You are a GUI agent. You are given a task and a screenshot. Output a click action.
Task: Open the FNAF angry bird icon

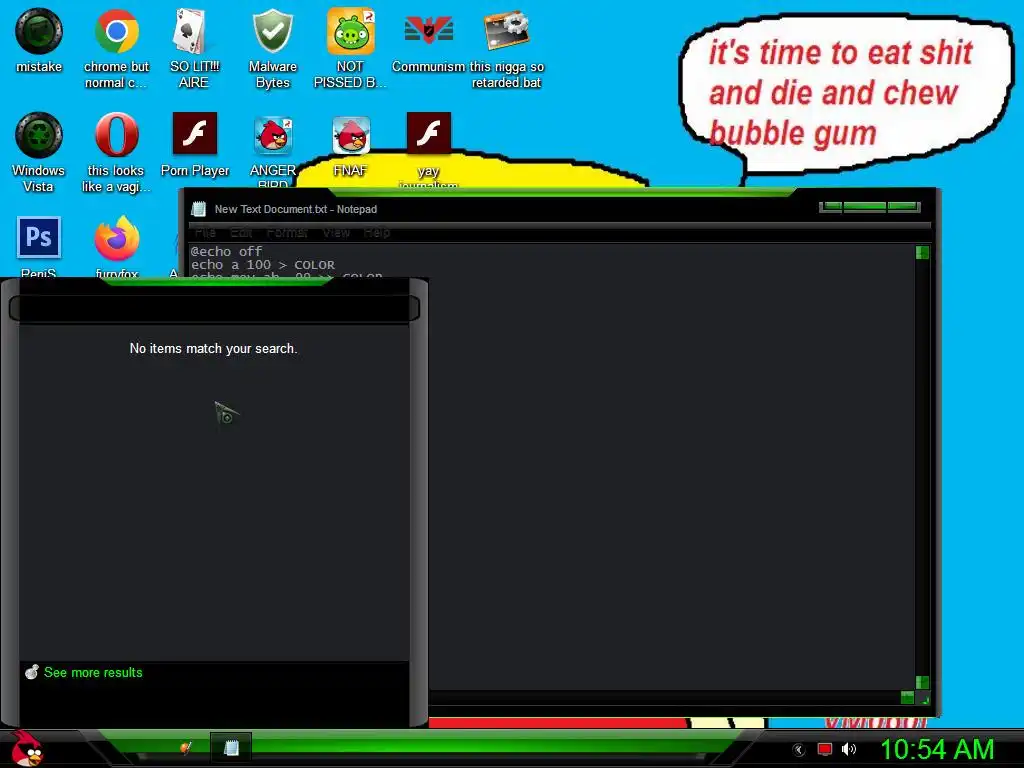pos(351,135)
